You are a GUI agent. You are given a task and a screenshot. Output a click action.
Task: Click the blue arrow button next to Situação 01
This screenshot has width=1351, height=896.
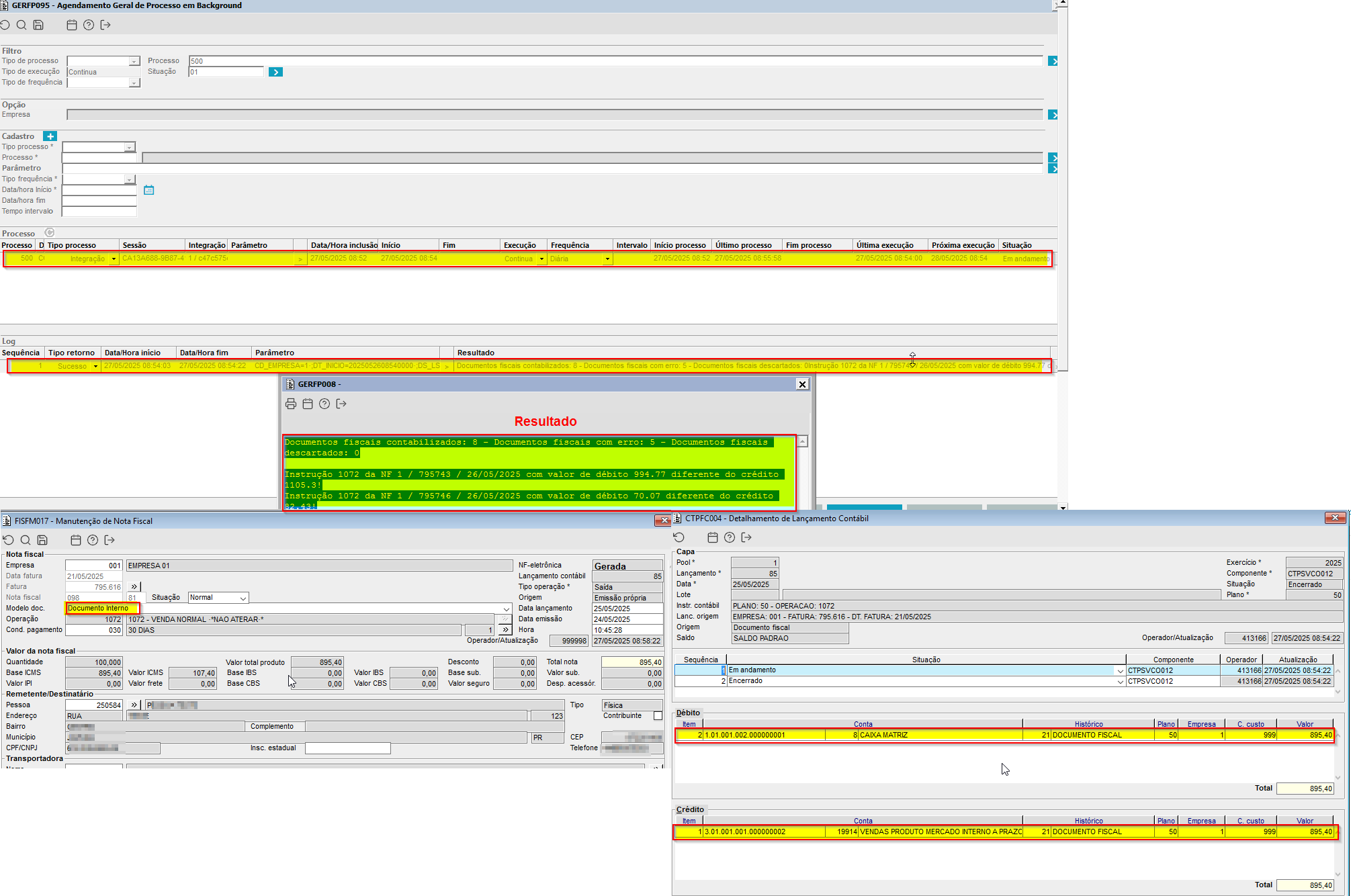pyautogui.click(x=275, y=72)
